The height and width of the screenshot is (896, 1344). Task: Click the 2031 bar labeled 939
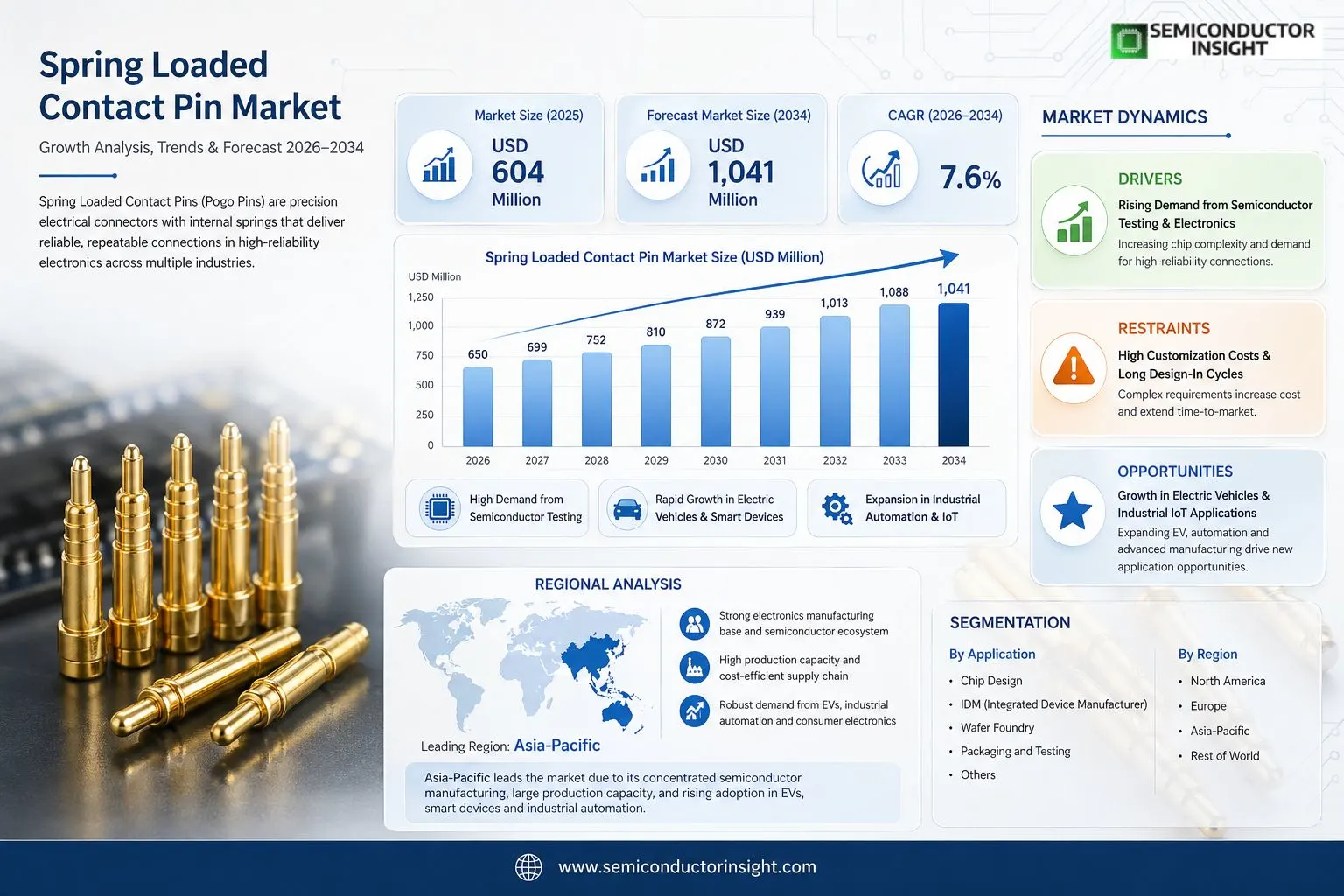tap(775, 387)
